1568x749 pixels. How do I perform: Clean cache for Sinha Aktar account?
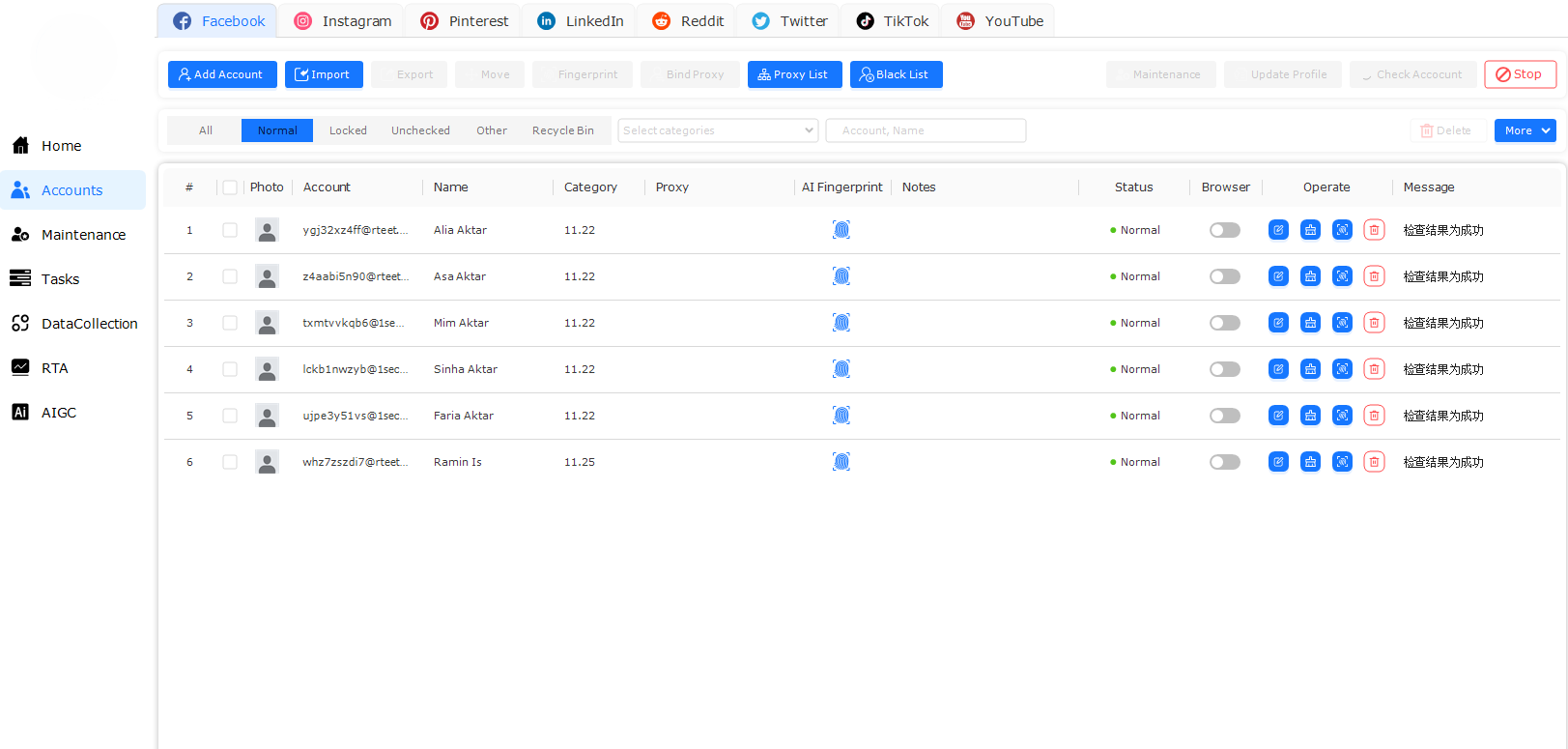coord(1310,369)
